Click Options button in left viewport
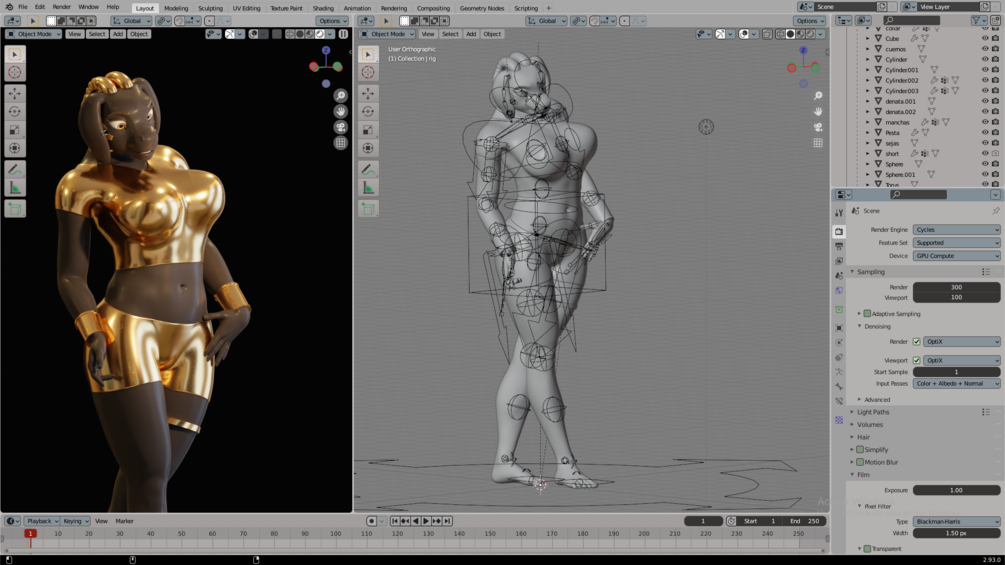This screenshot has height=565, width=1005. pyautogui.click(x=332, y=20)
